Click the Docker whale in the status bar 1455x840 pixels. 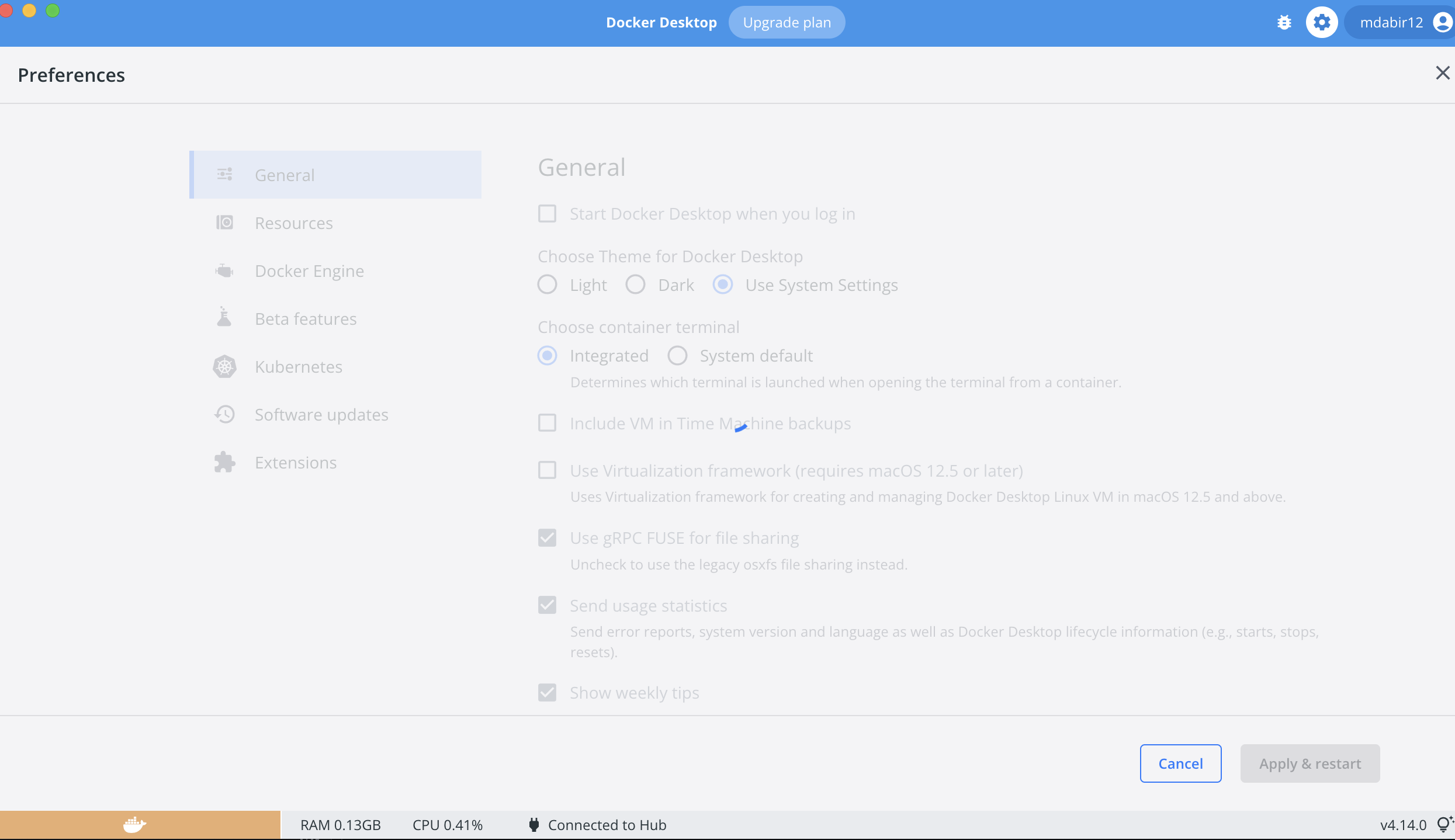(135, 825)
